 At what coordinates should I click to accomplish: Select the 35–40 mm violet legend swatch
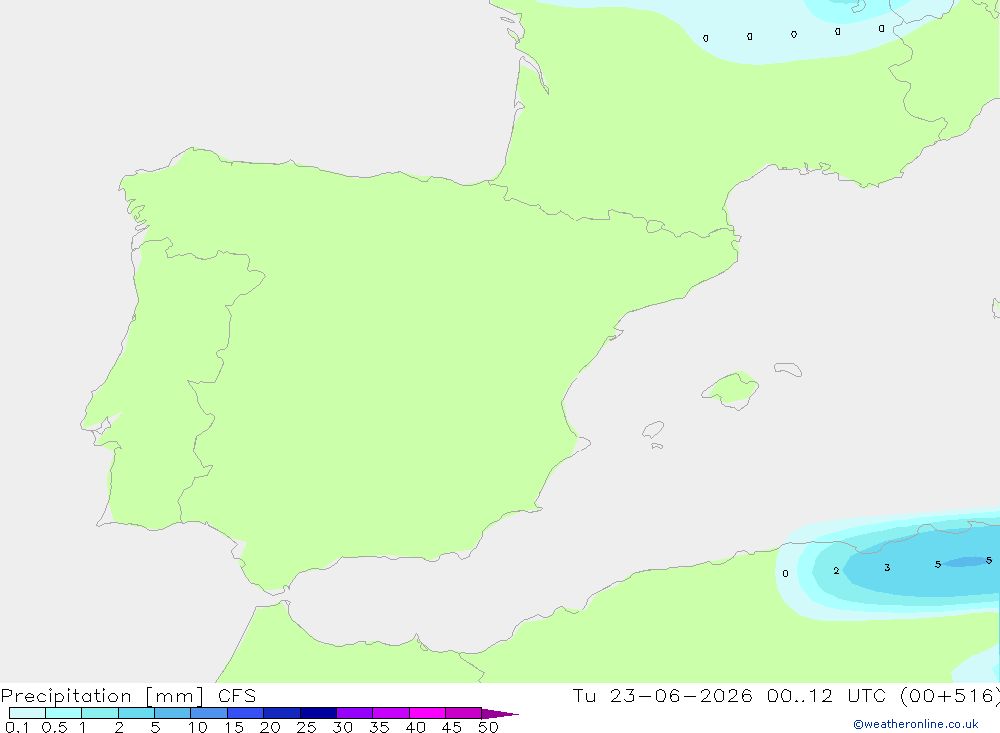391,713
